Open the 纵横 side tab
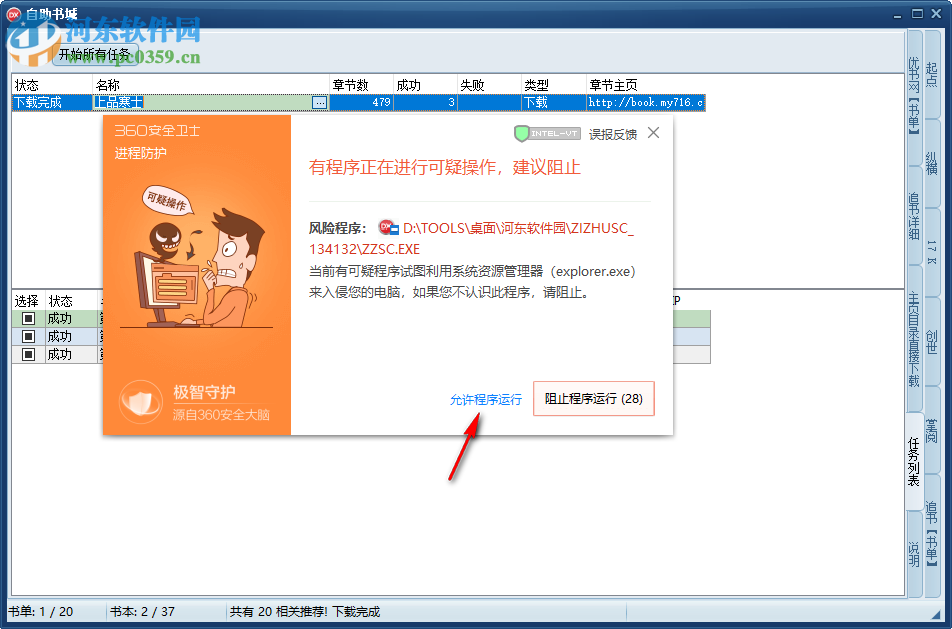Screen dimensions: 952x629 932,163
